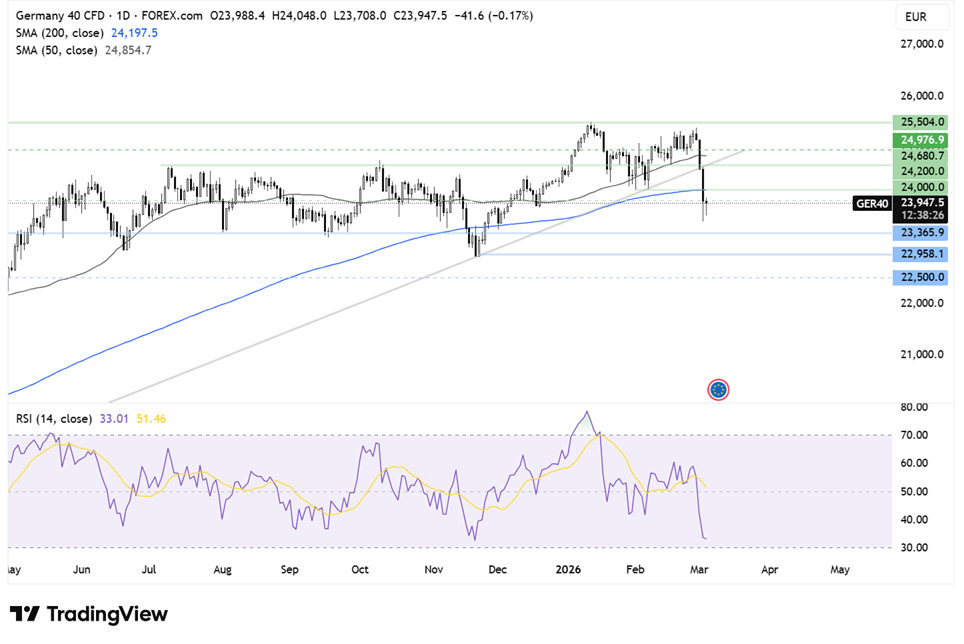964x644 pixels.
Task: Select the 24,200.0 price level label
Action: click(x=922, y=171)
